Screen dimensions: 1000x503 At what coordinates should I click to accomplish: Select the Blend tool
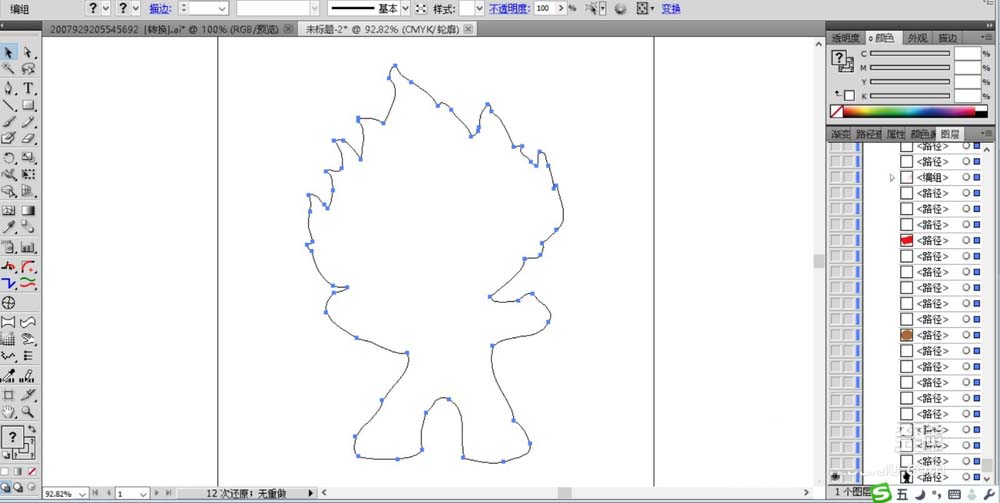[x=28, y=227]
